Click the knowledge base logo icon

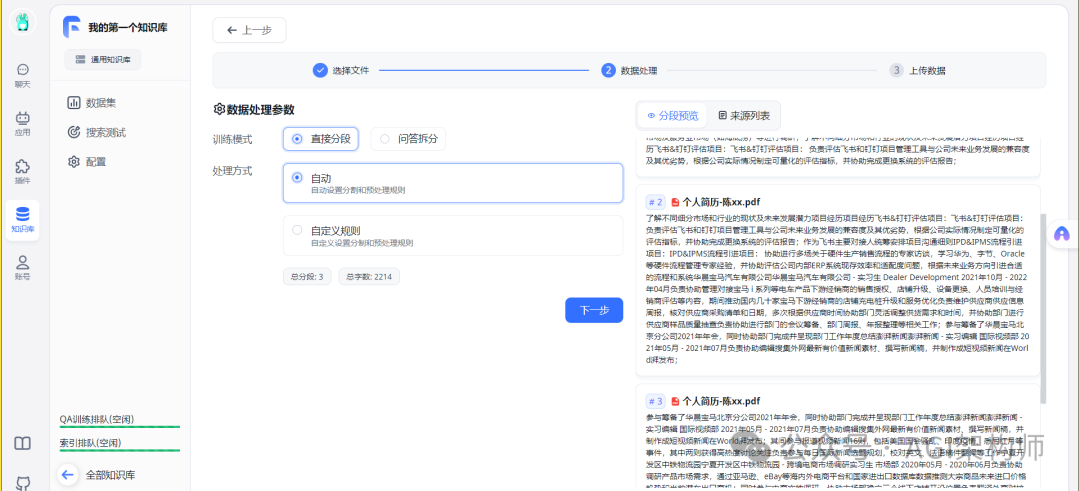[72, 27]
